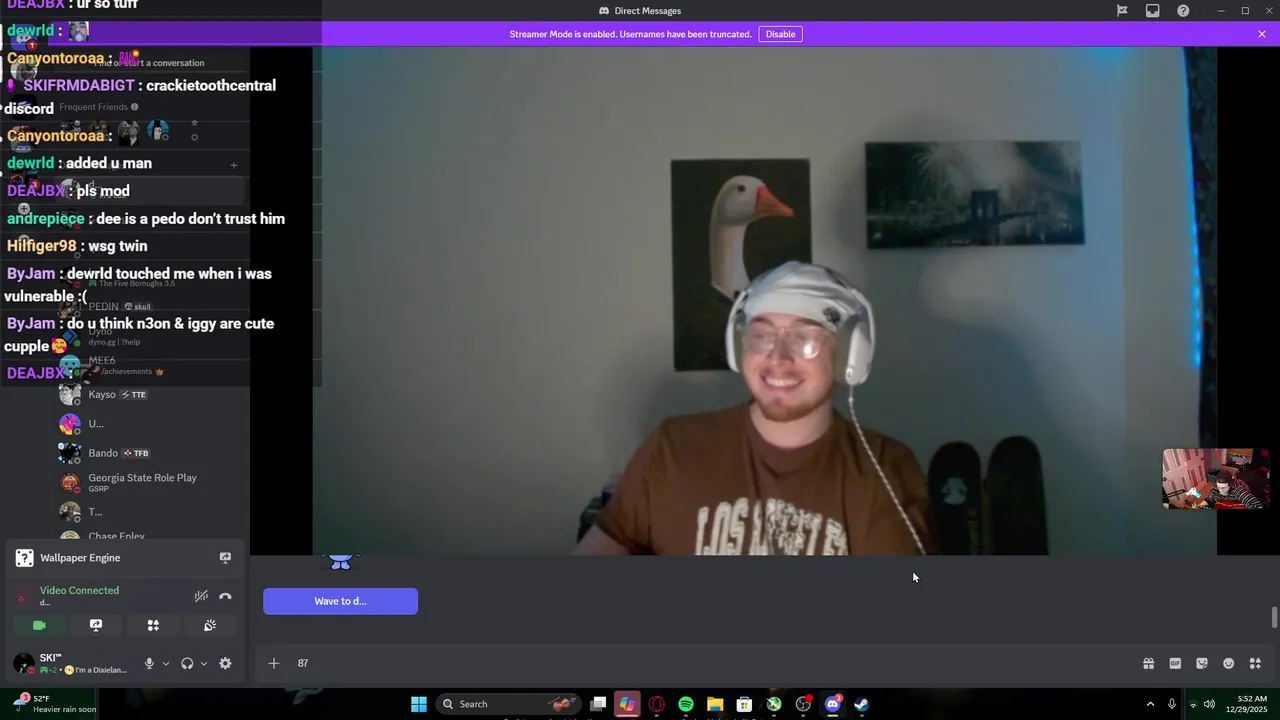Open the weather widget on taskbar

coord(55,704)
